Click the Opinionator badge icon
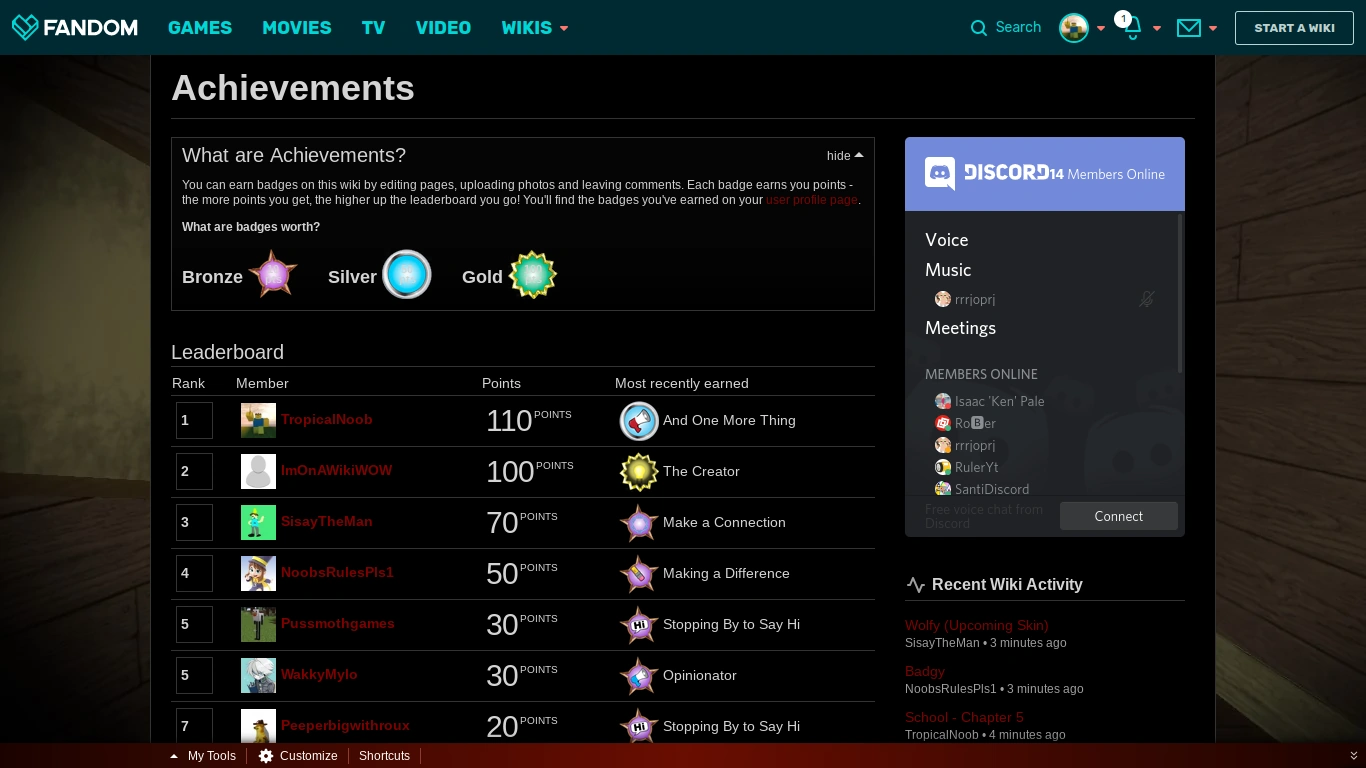Screen dimensions: 1366x768 coord(639,676)
